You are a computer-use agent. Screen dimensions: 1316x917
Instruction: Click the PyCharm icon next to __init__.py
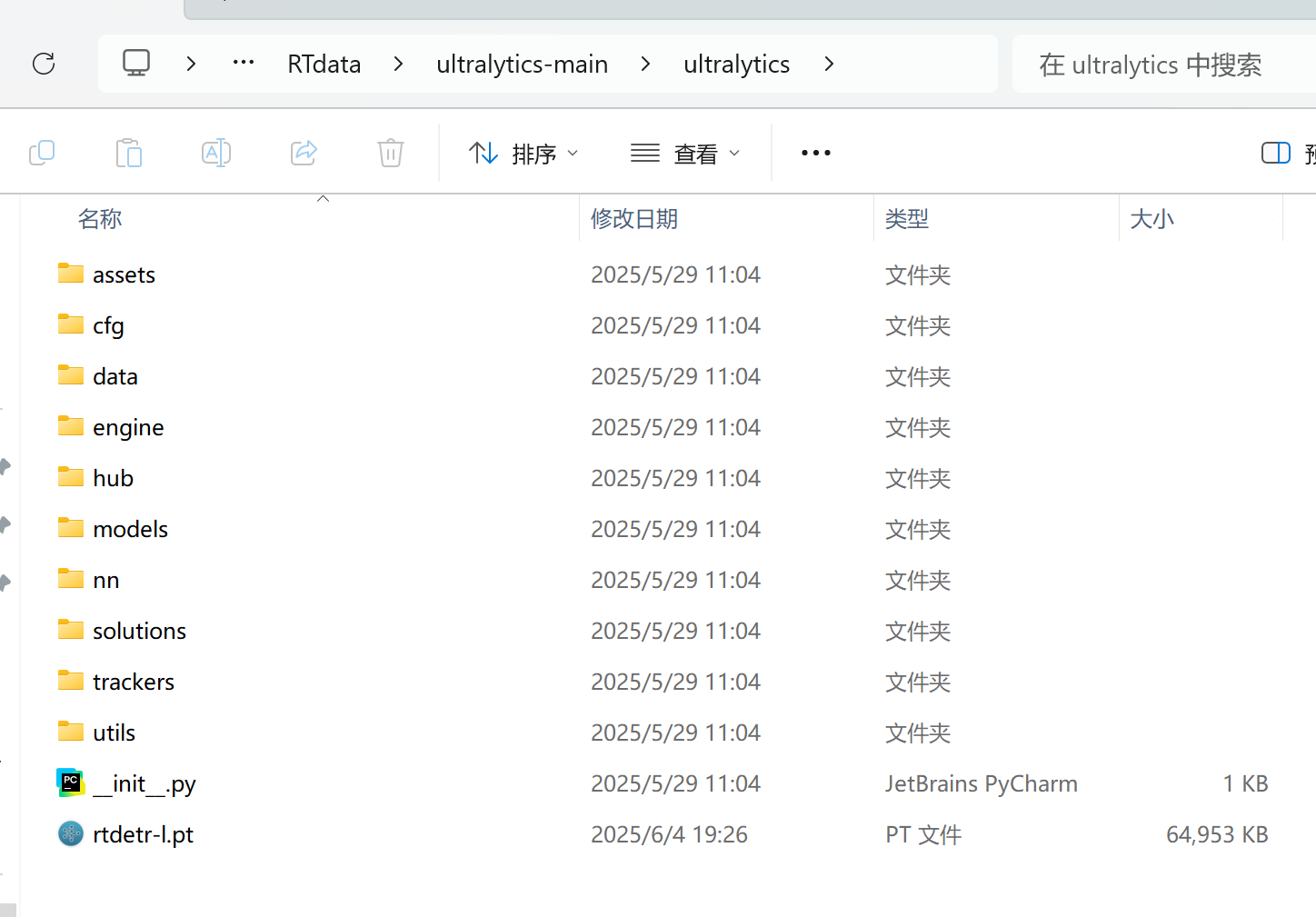(70, 782)
